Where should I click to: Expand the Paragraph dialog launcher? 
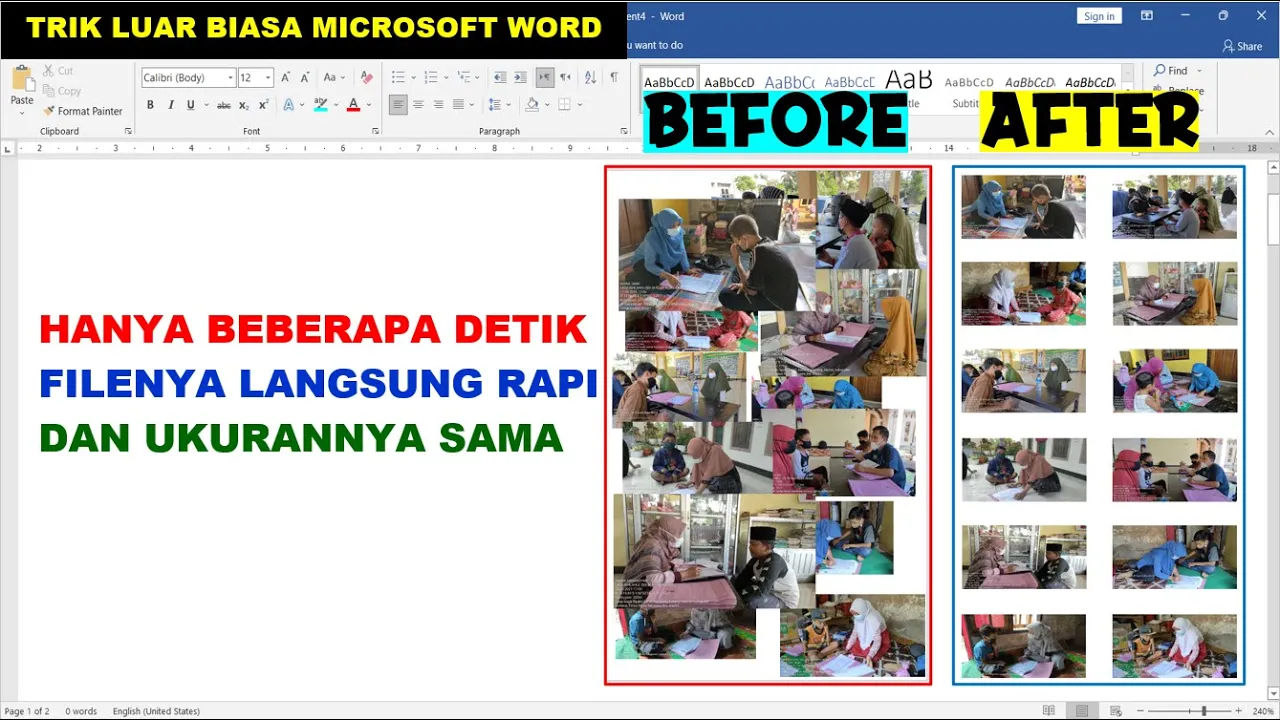pyautogui.click(x=624, y=131)
